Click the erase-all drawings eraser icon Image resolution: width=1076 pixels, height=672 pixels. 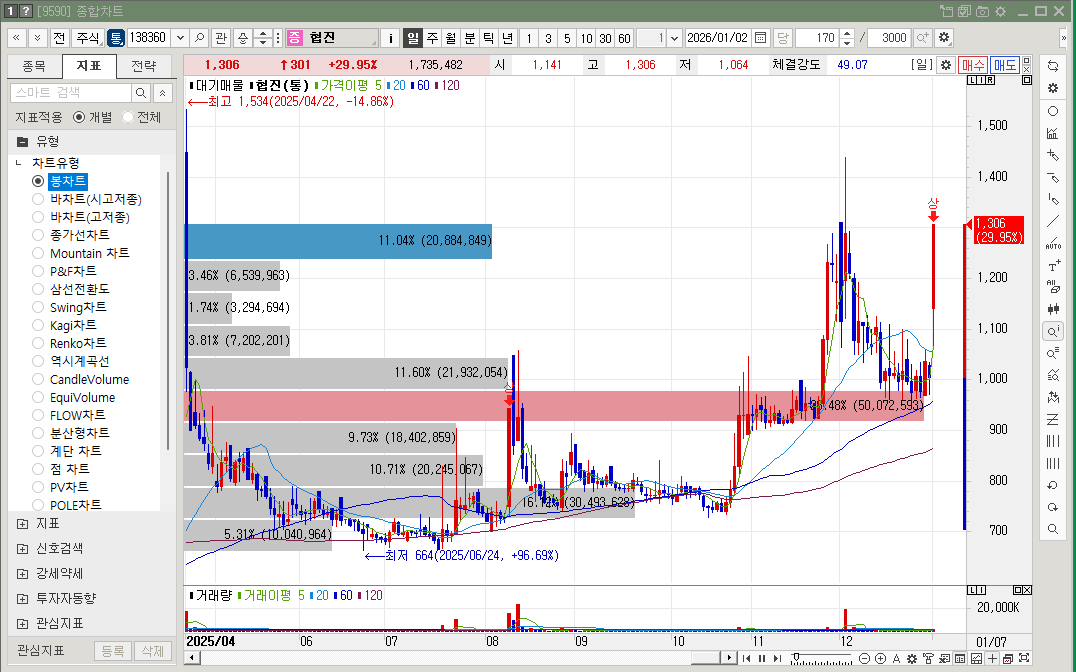coord(1053,288)
